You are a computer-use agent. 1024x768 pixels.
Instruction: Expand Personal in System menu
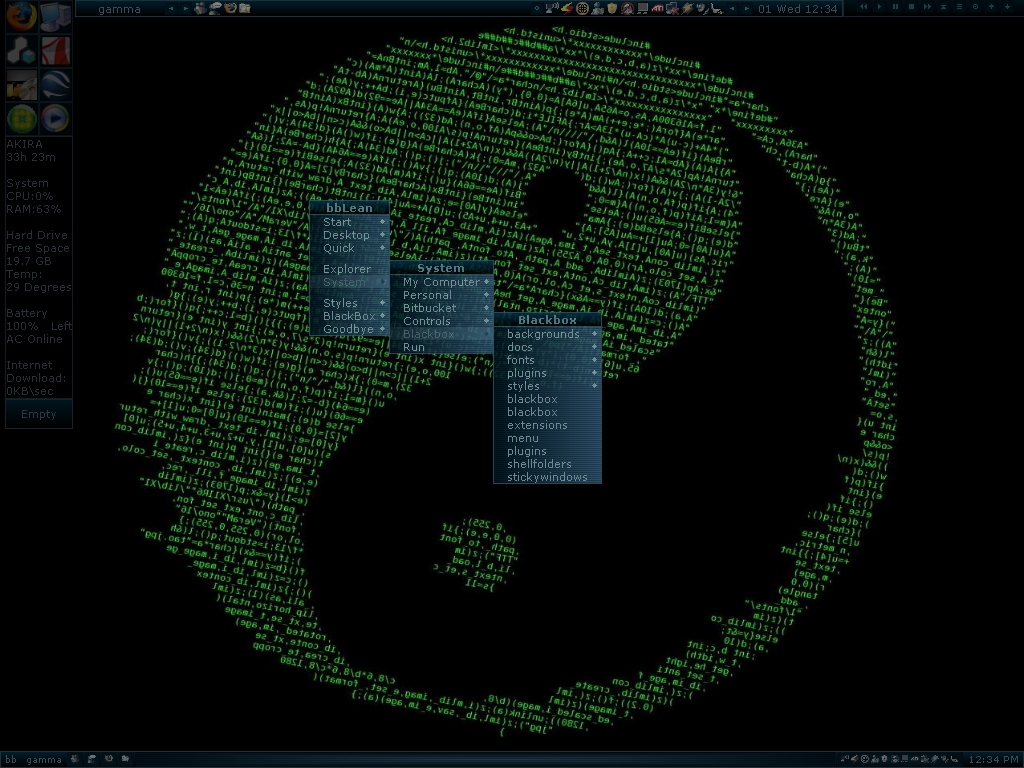[441, 295]
